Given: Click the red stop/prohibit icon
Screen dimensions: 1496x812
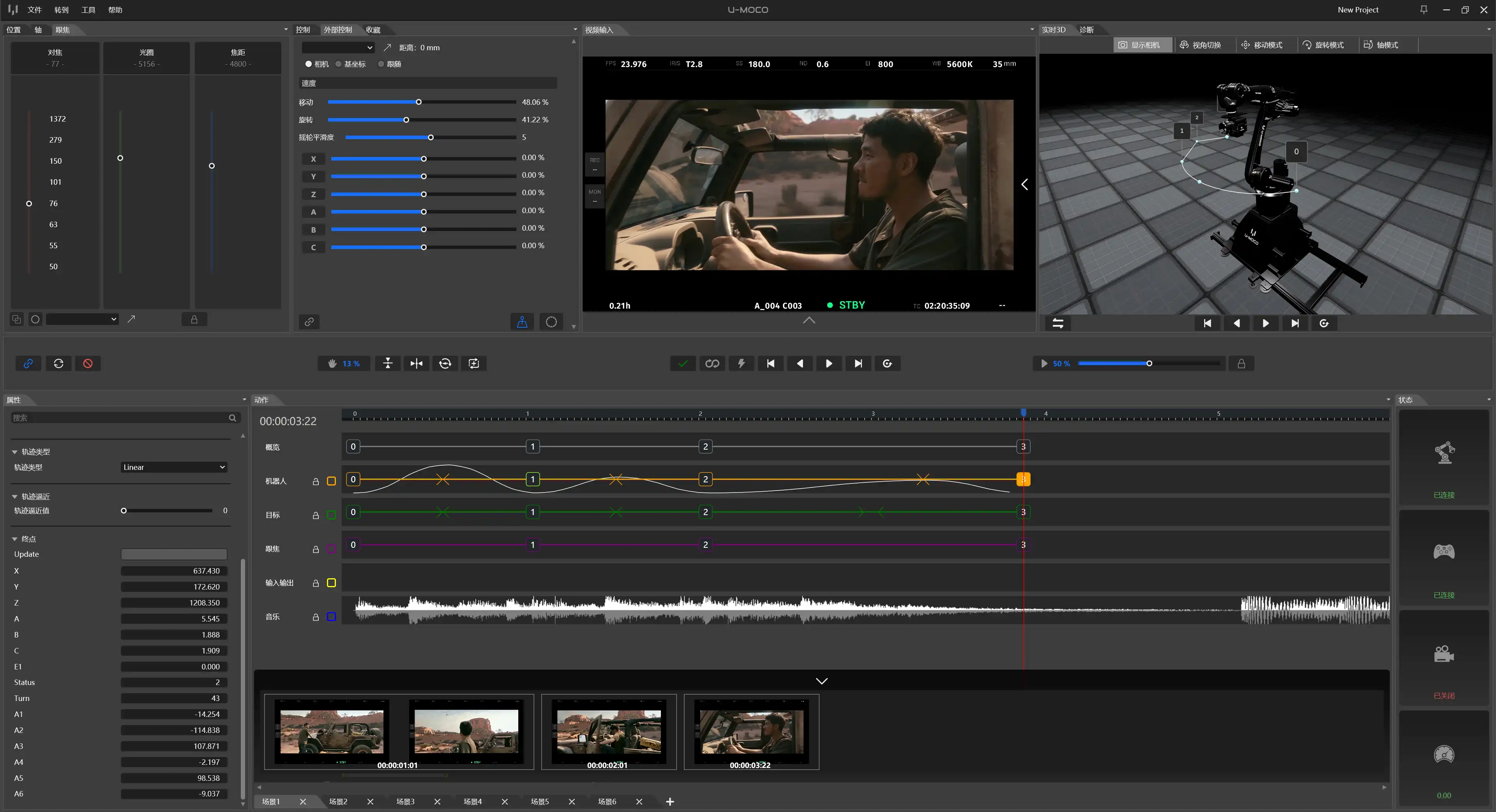Looking at the screenshot, I should tap(88, 364).
